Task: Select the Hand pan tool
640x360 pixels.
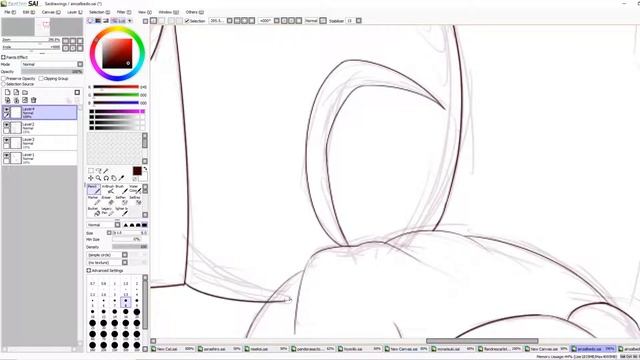Action: point(113,178)
